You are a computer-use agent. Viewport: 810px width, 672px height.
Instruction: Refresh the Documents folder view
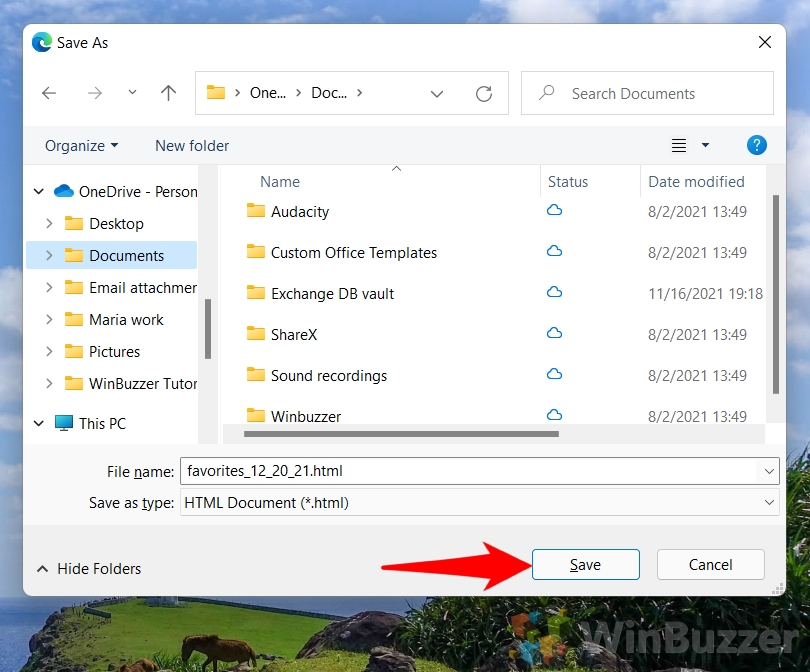pyautogui.click(x=484, y=93)
